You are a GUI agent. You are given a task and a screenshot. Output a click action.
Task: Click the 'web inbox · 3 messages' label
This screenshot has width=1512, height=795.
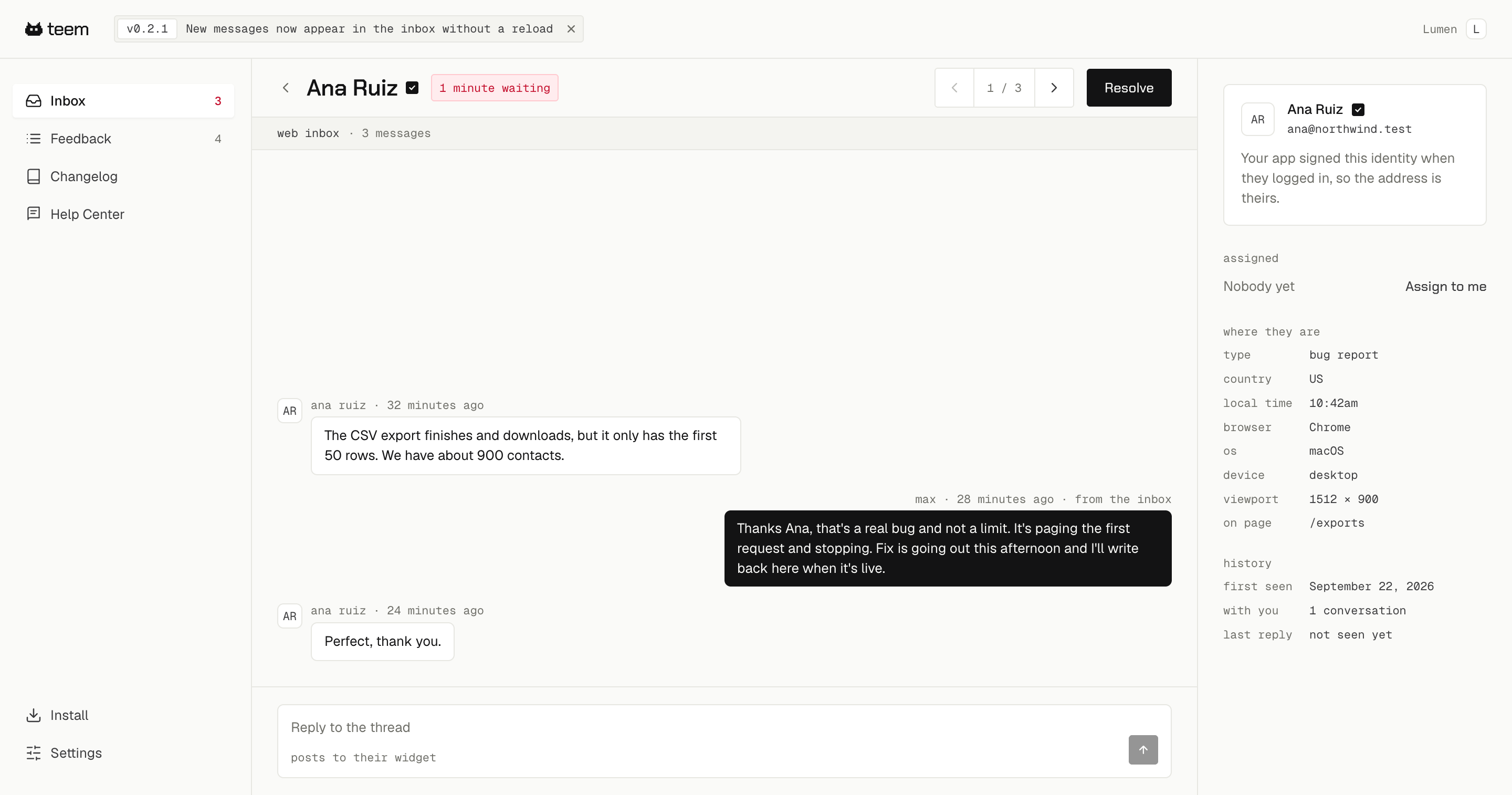point(354,133)
